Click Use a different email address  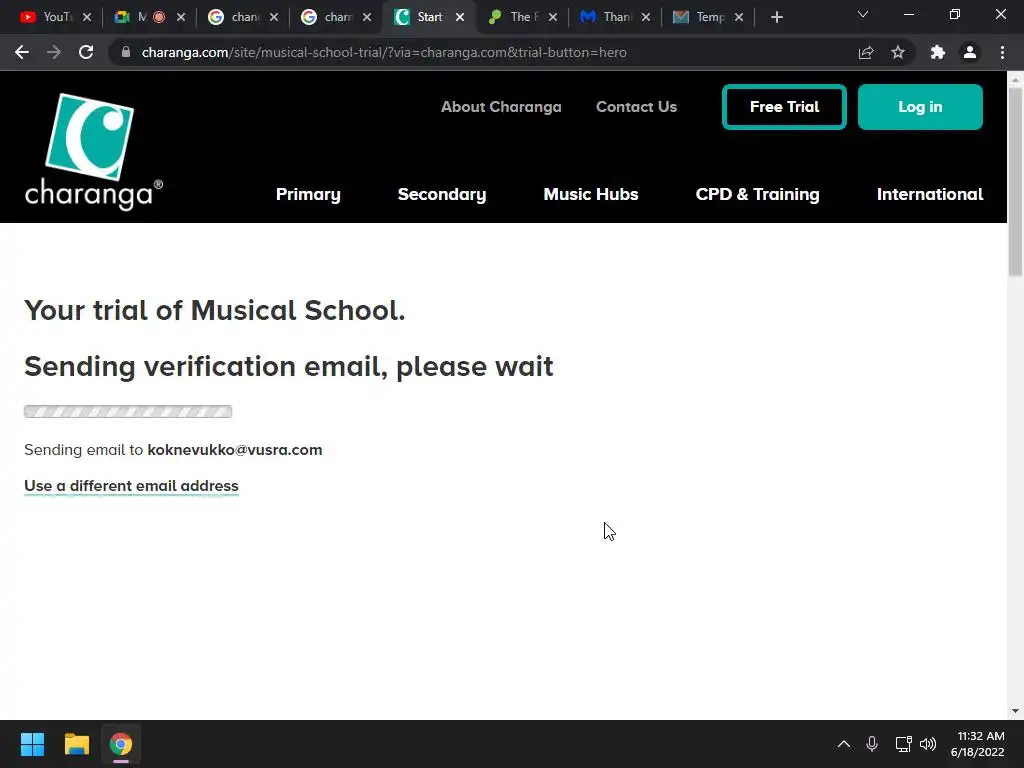click(131, 486)
